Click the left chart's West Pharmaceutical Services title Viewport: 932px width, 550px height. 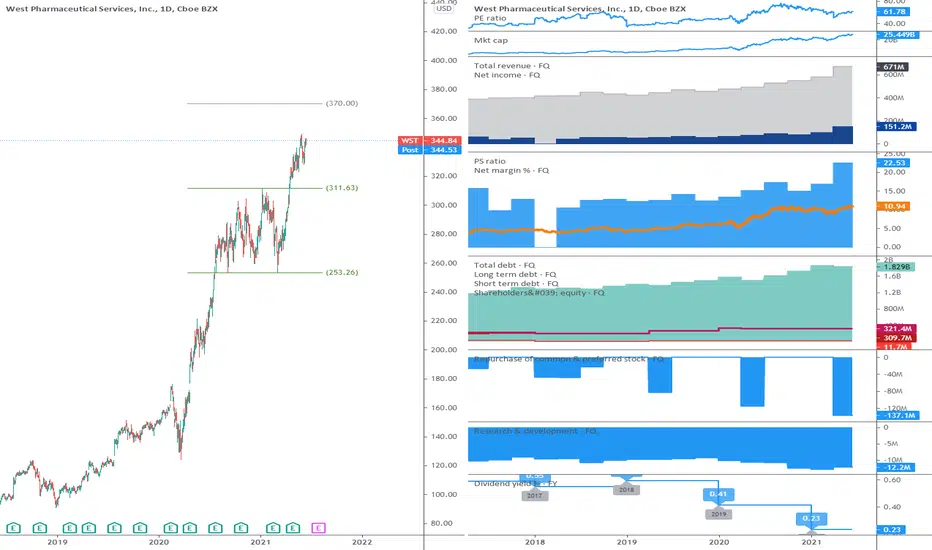click(x=112, y=9)
